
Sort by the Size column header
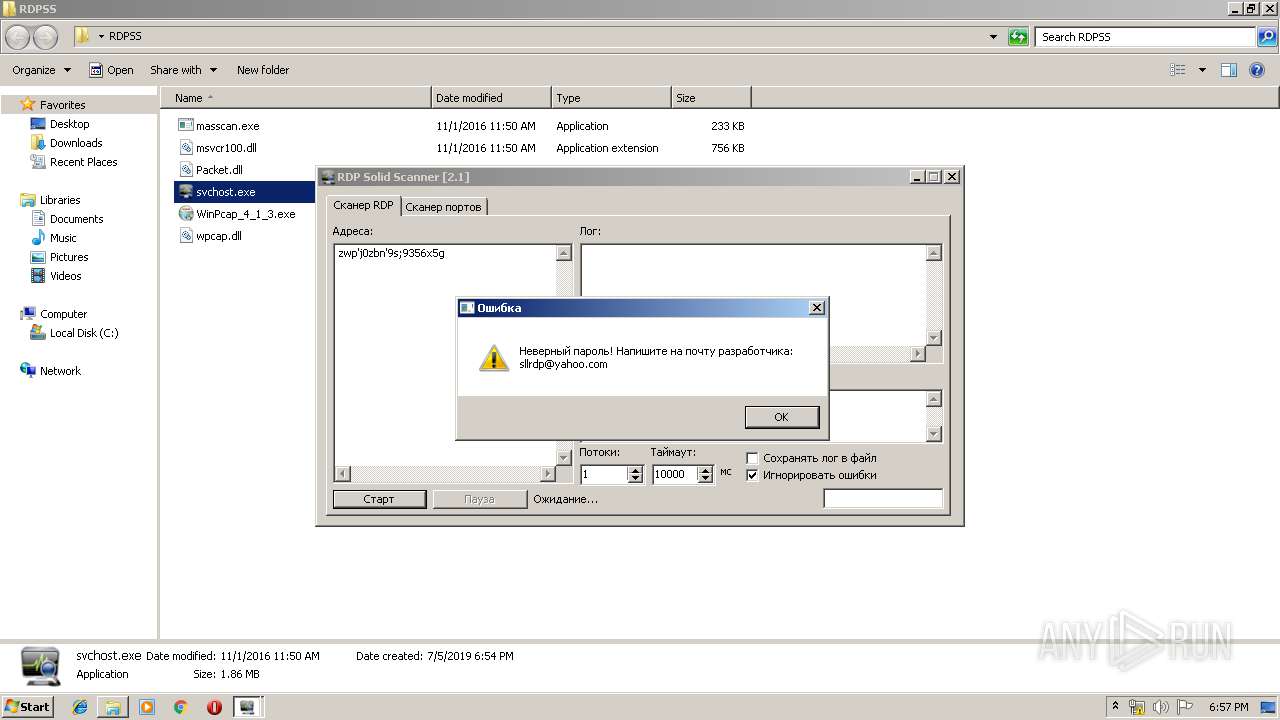pos(711,98)
